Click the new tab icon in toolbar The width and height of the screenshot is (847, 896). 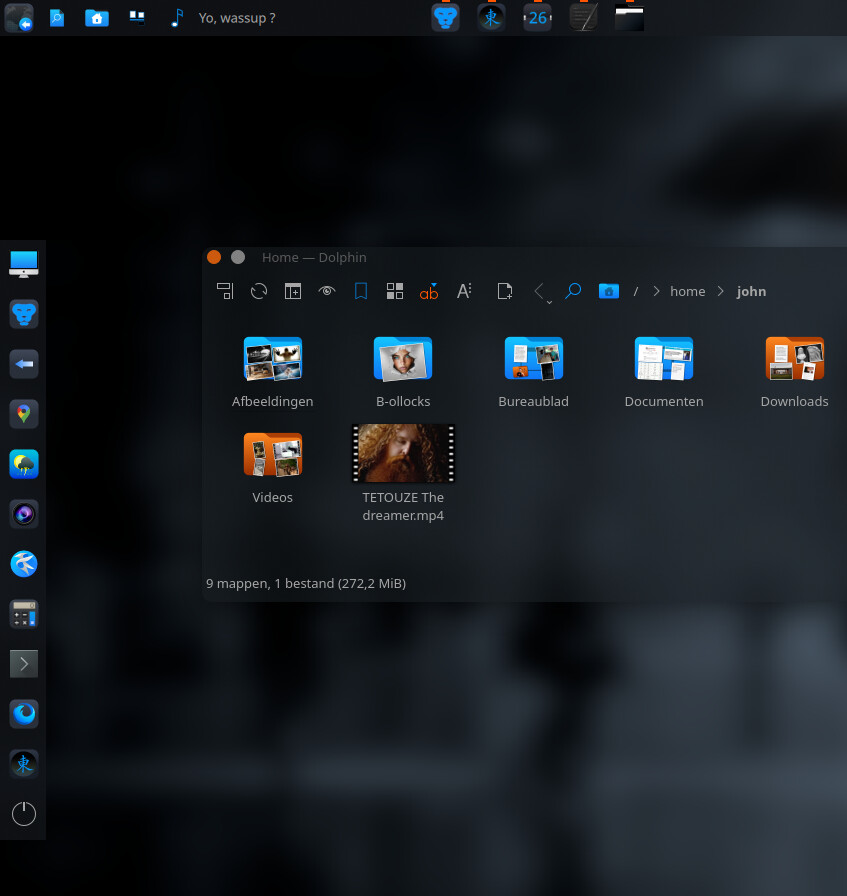point(293,291)
